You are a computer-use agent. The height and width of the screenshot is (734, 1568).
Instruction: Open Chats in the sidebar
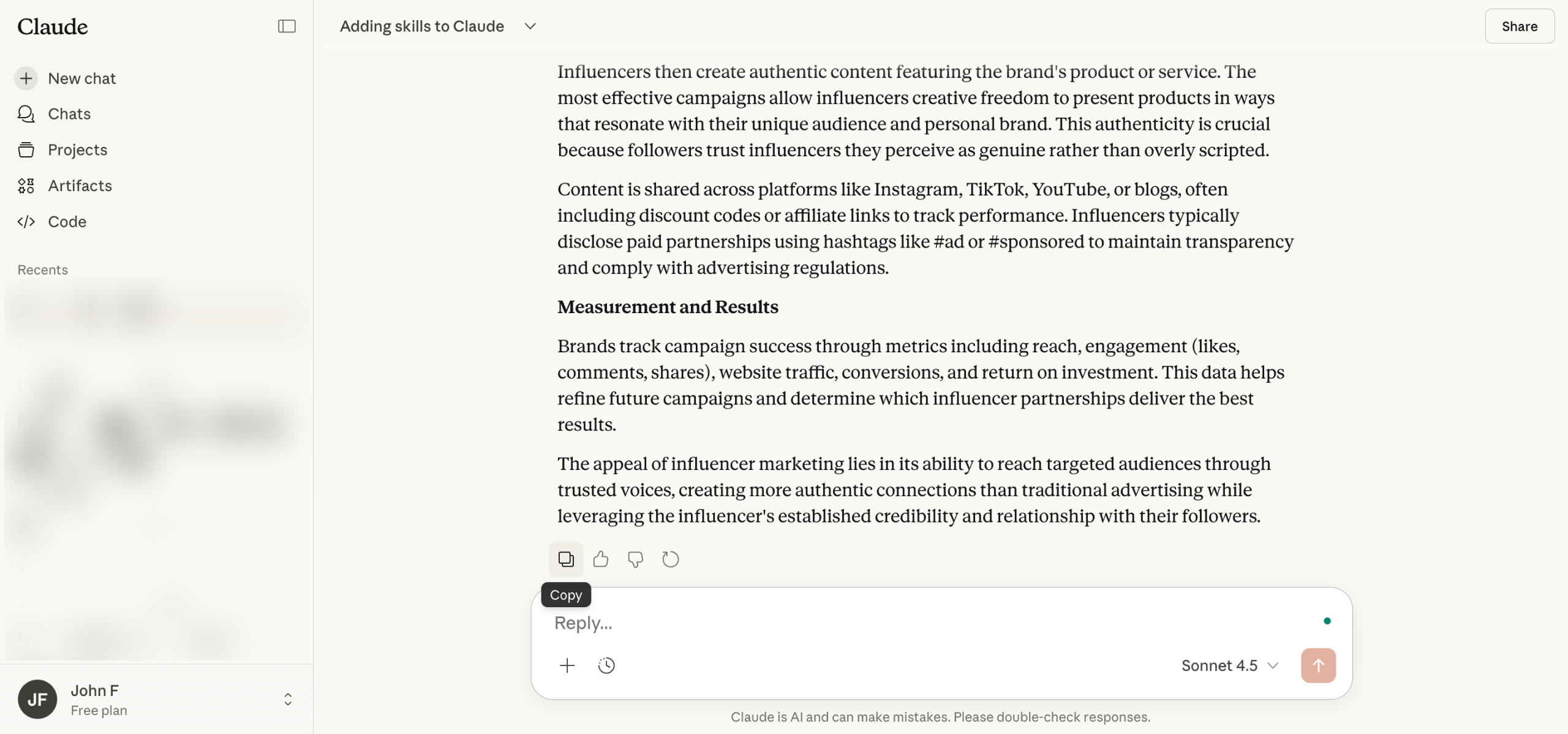pos(69,114)
